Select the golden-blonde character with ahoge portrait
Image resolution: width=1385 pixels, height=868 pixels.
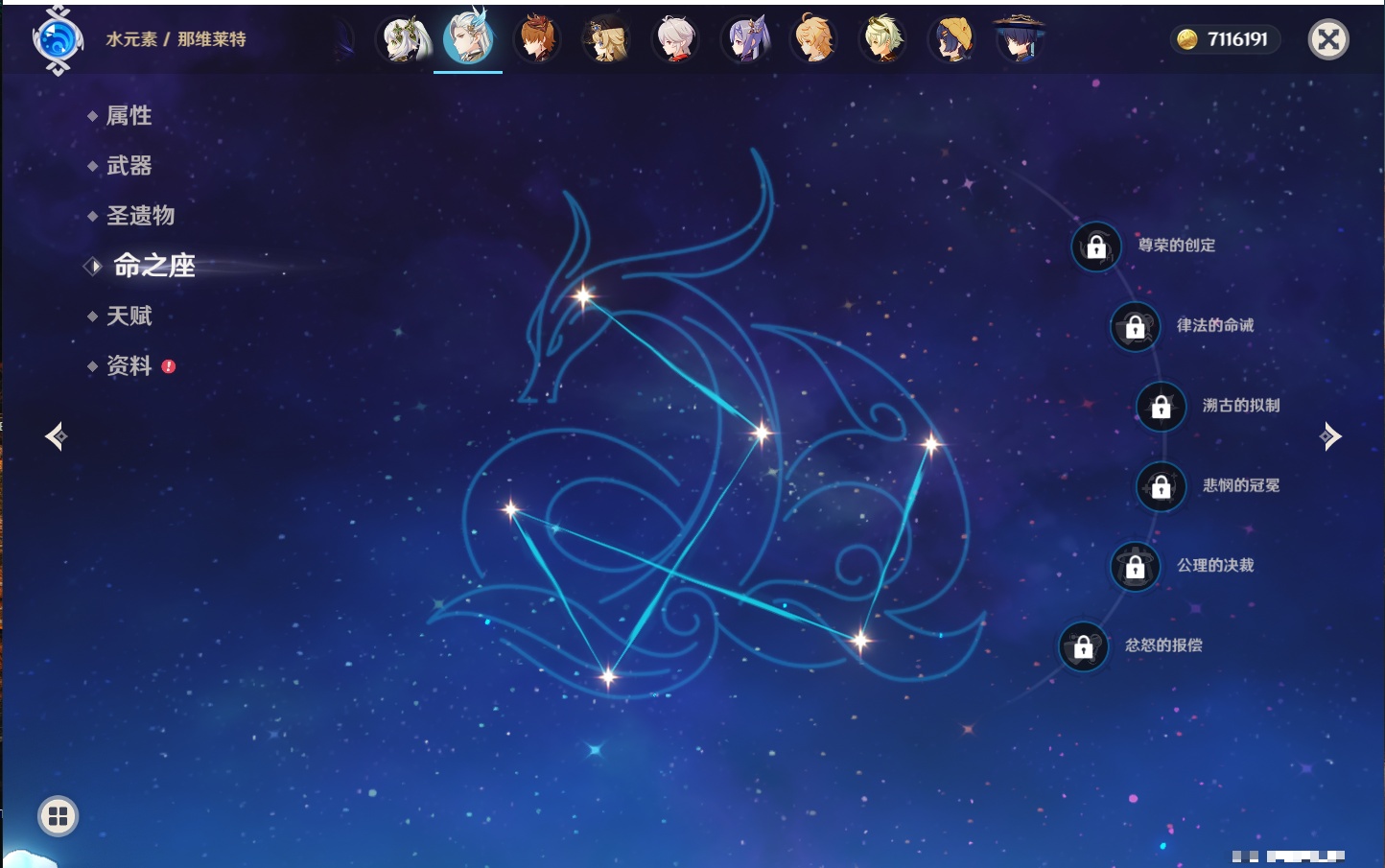click(x=813, y=39)
